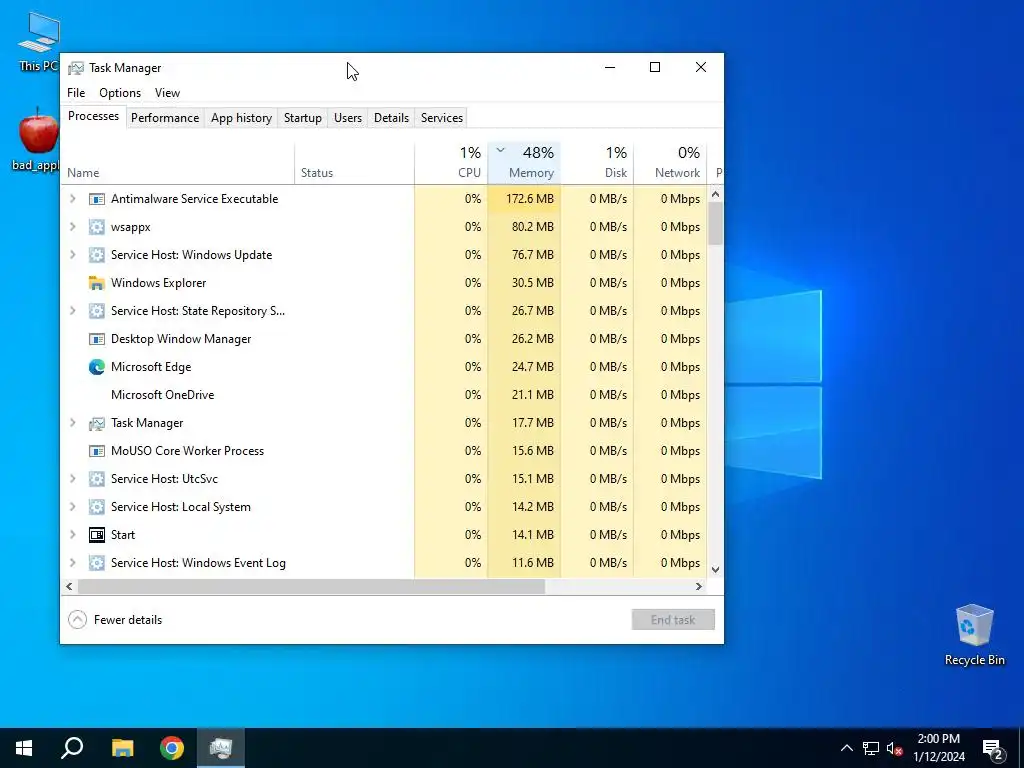Click Service Host: Windows Update gear icon

click(97, 255)
